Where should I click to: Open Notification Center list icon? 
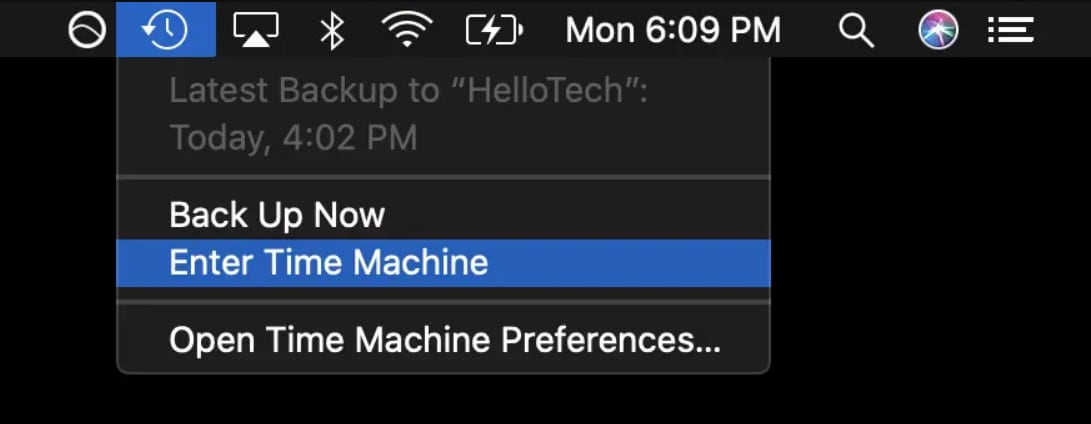[1010, 31]
